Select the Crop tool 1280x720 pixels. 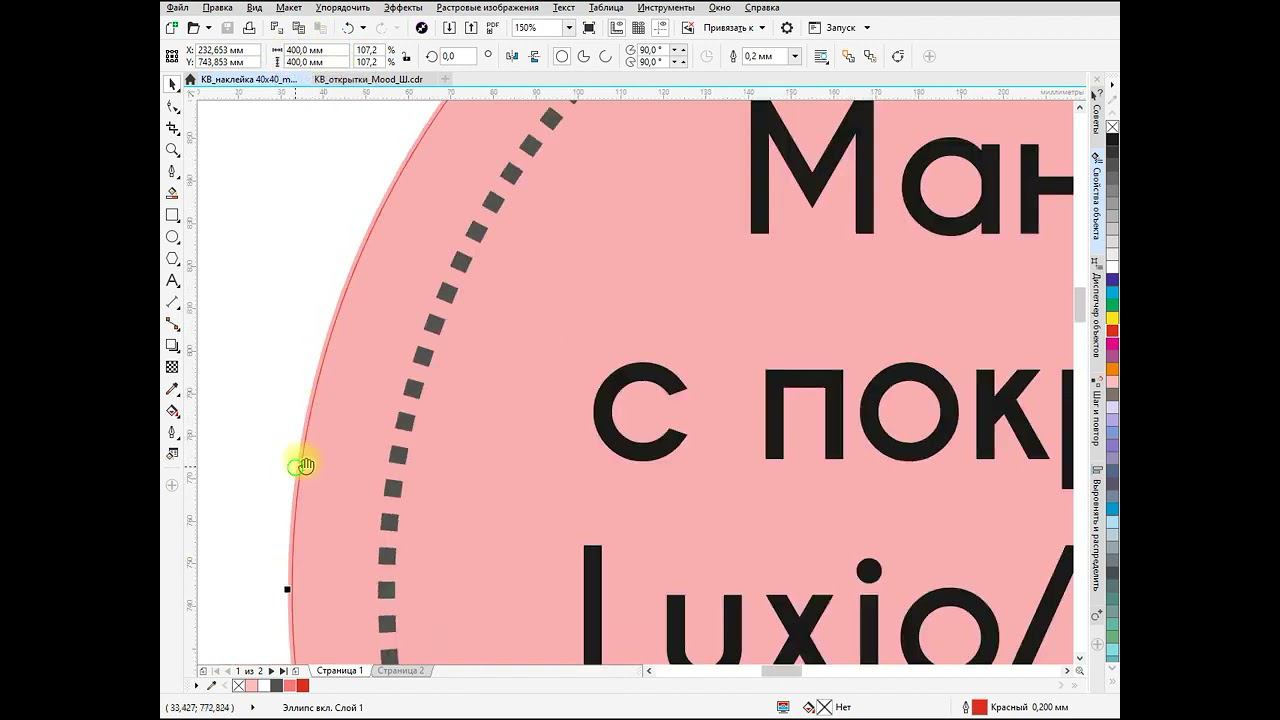click(x=172, y=129)
